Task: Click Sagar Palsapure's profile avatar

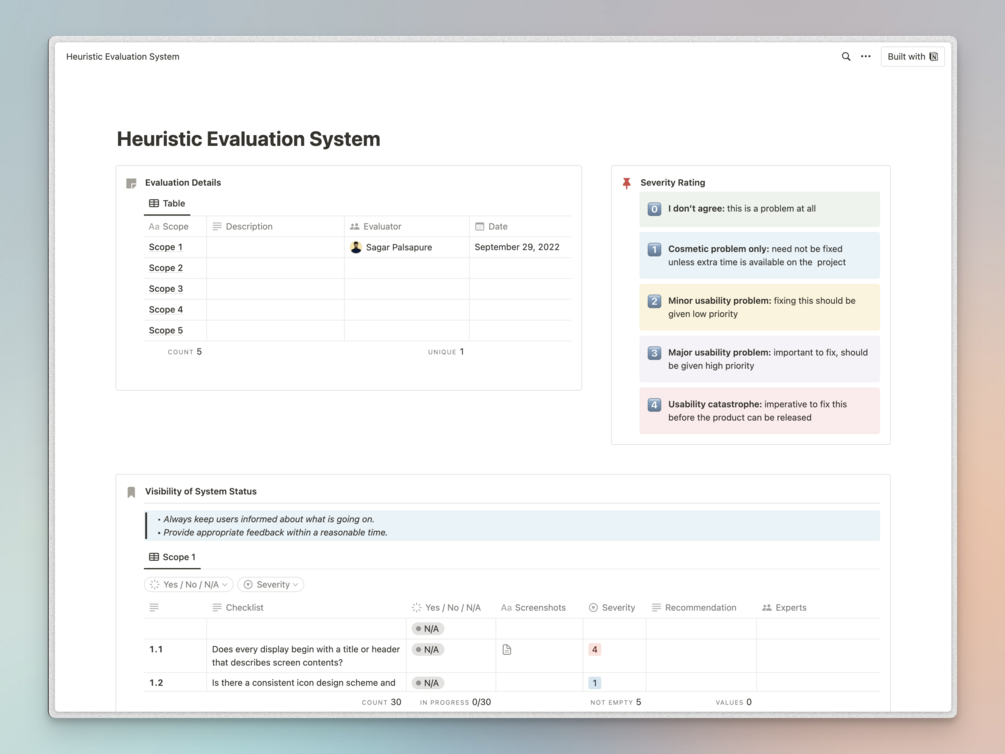Action: pyautogui.click(x=356, y=246)
